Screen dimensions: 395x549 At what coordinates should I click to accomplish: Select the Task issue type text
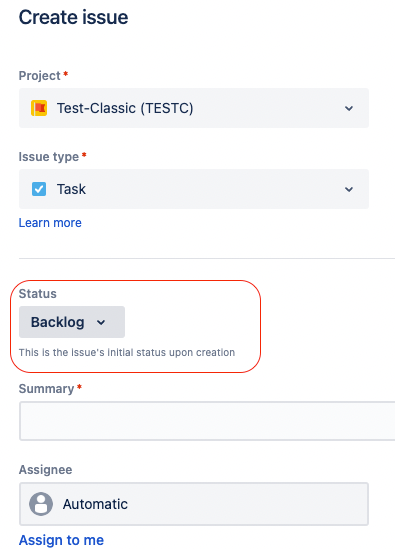tap(71, 189)
